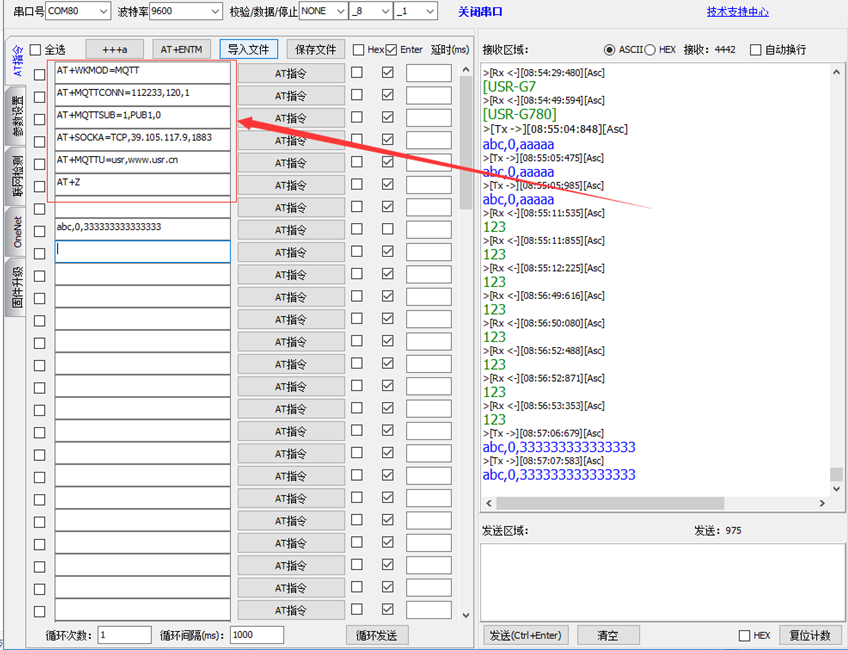Click the 循环次数 loop count input field
Viewport: 848px width, 650px height.
125,635
